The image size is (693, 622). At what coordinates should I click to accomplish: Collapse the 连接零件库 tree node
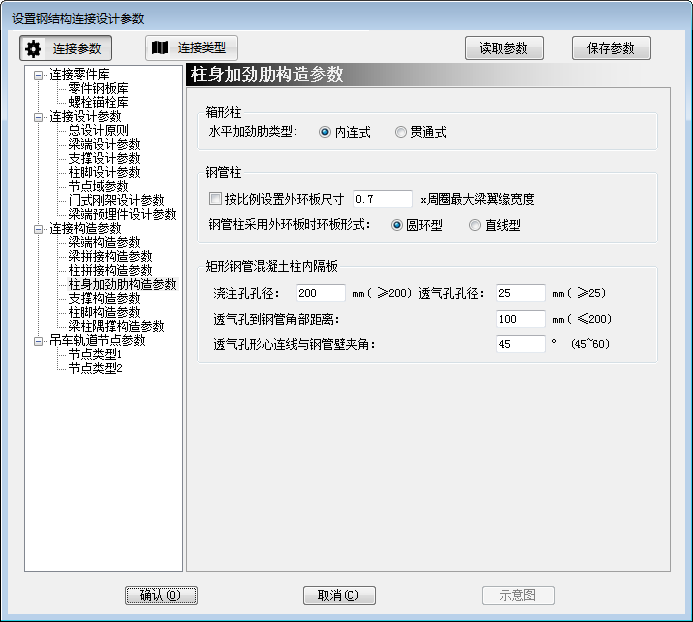38,75
